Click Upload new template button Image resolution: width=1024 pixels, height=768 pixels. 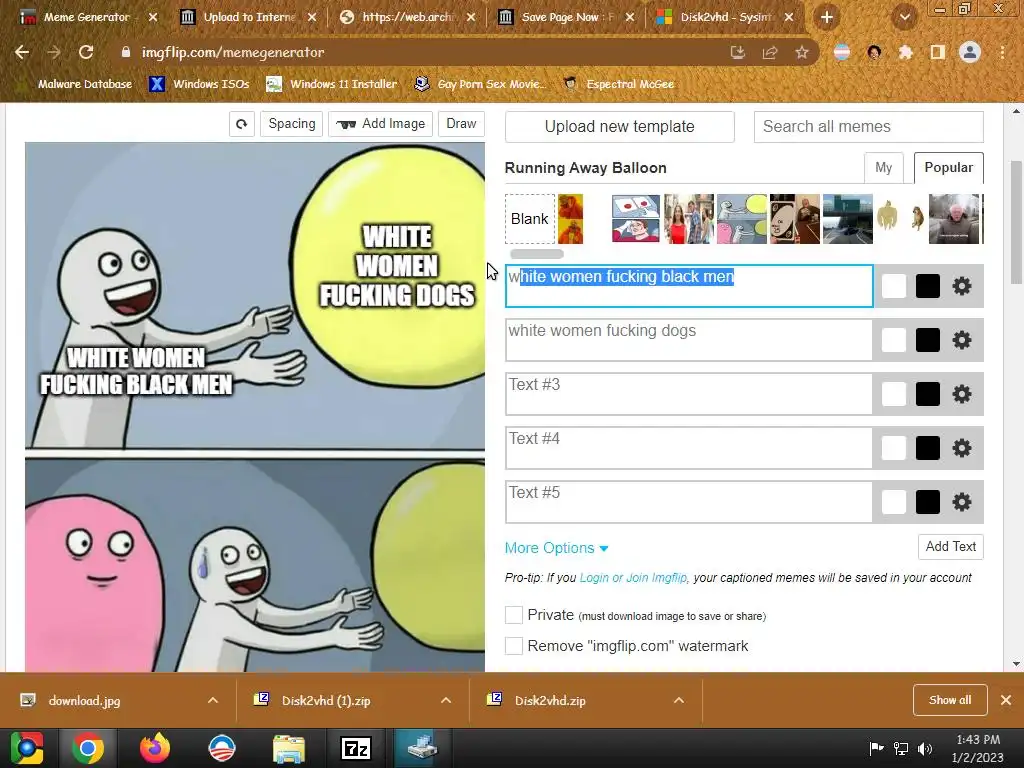(x=620, y=127)
